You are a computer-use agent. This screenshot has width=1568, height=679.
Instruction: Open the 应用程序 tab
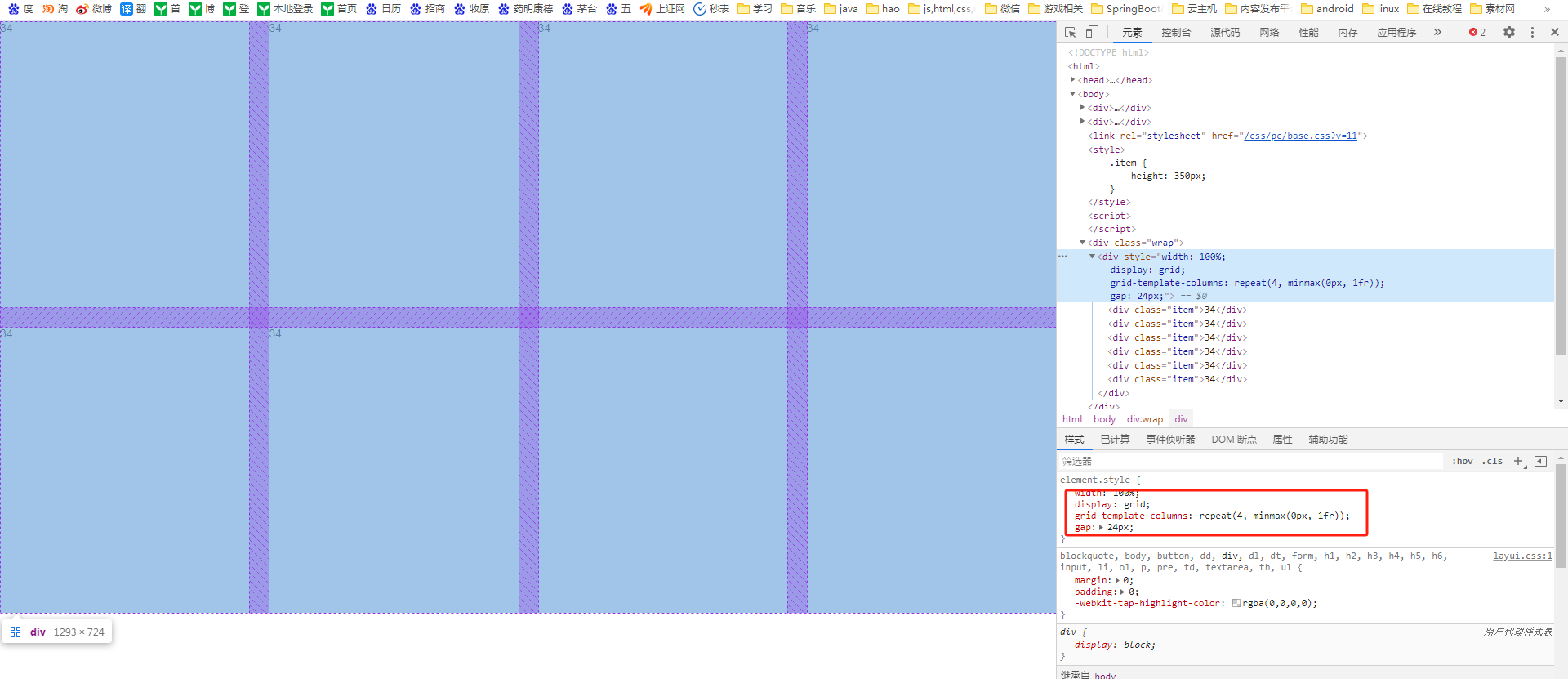tap(1396, 32)
